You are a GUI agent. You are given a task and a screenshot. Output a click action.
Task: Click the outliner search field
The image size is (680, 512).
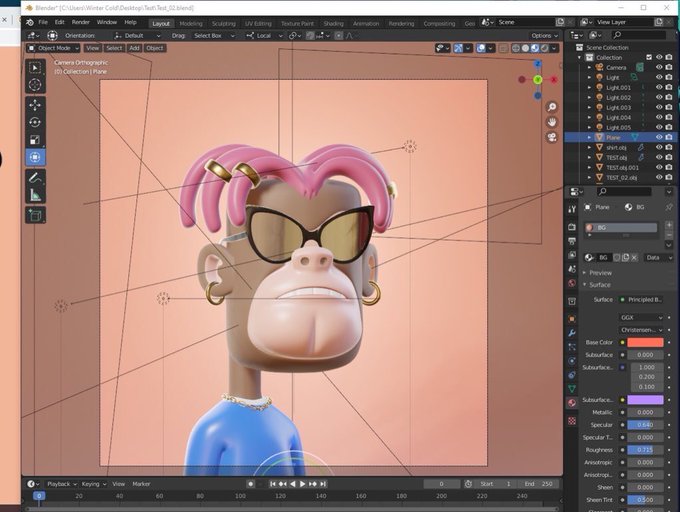(x=638, y=35)
